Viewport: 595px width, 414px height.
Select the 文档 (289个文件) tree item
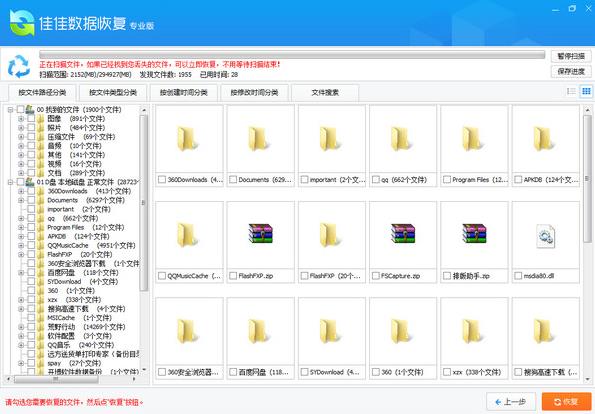[x=76, y=173]
